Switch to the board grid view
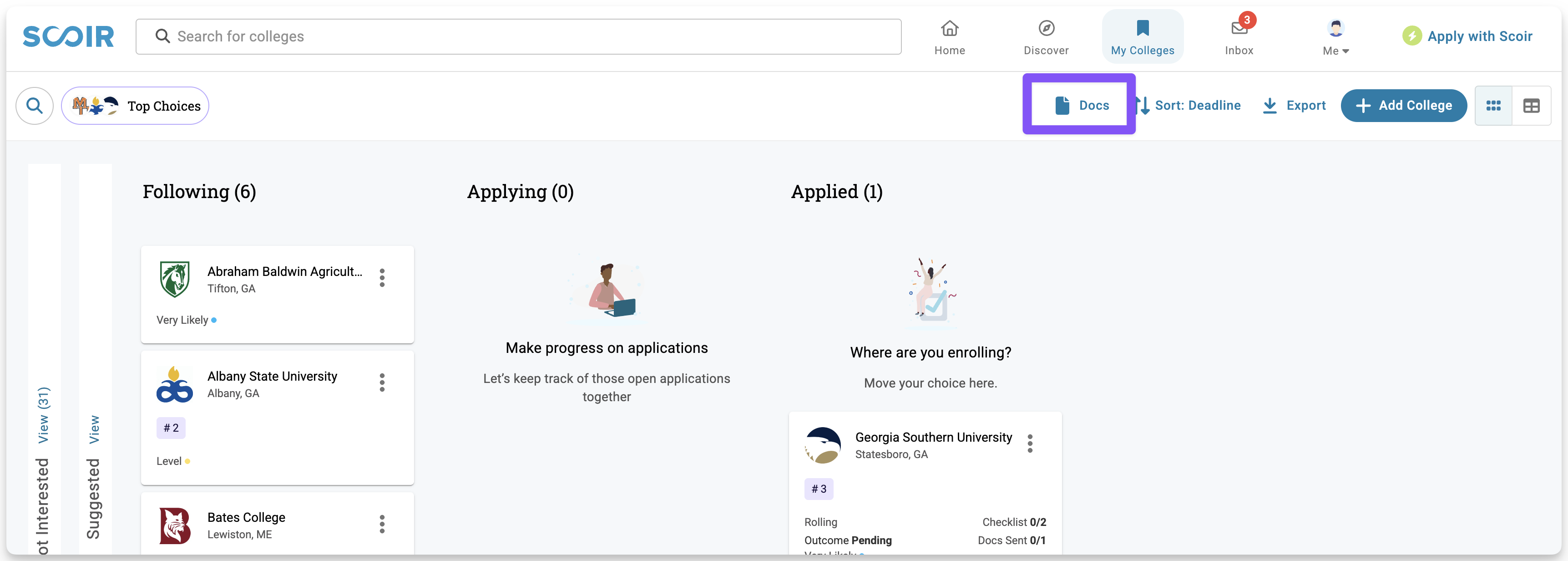Image resolution: width=1568 pixels, height=561 pixels. (1493, 106)
